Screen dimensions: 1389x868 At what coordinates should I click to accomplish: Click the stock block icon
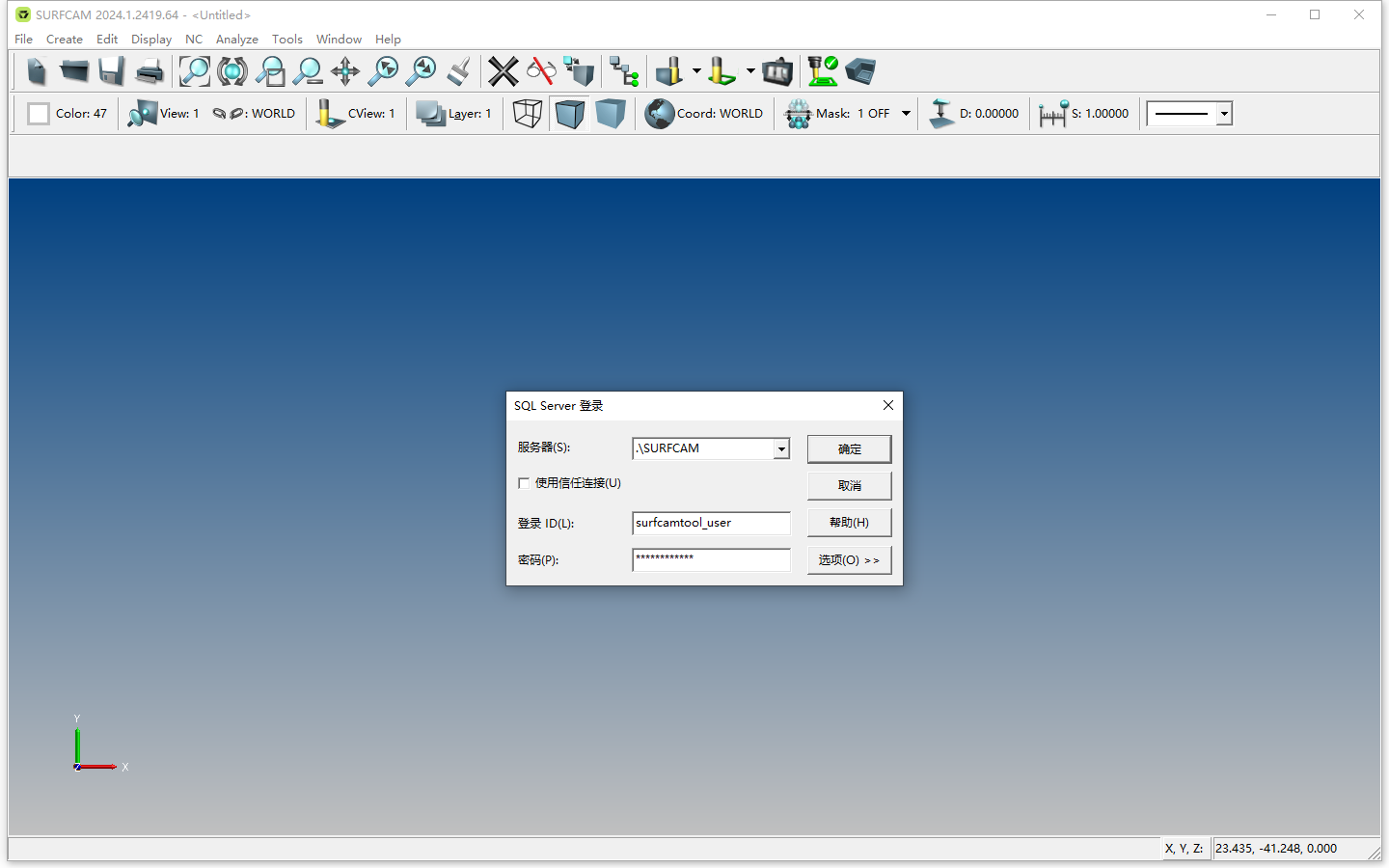point(860,71)
